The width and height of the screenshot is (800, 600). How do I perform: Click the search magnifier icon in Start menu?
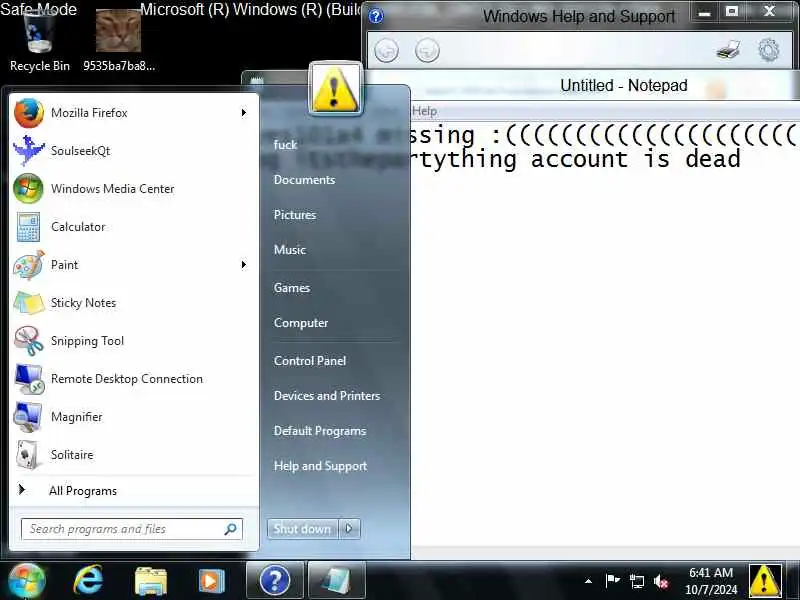(x=231, y=529)
